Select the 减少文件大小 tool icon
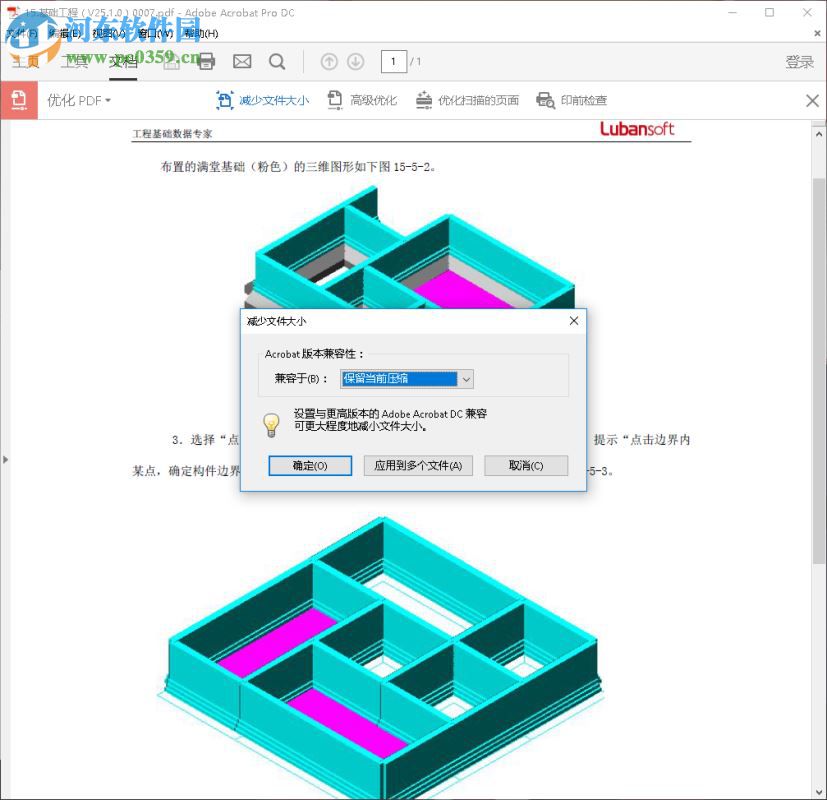Screen dimensions: 827x800 pyautogui.click(x=225, y=100)
